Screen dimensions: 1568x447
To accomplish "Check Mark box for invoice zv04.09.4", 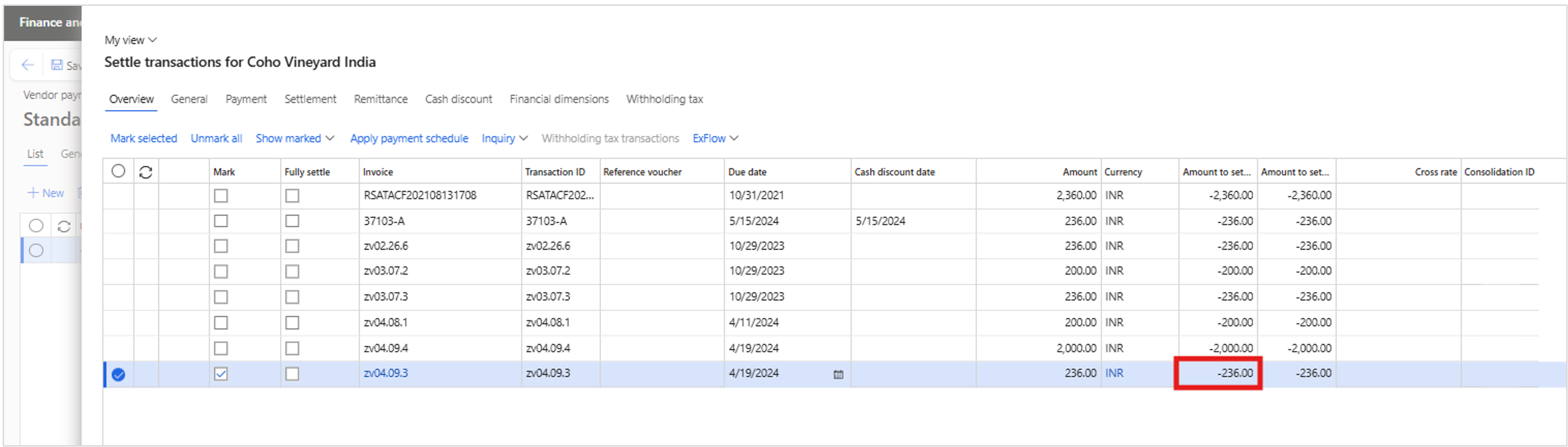I will point(221,348).
